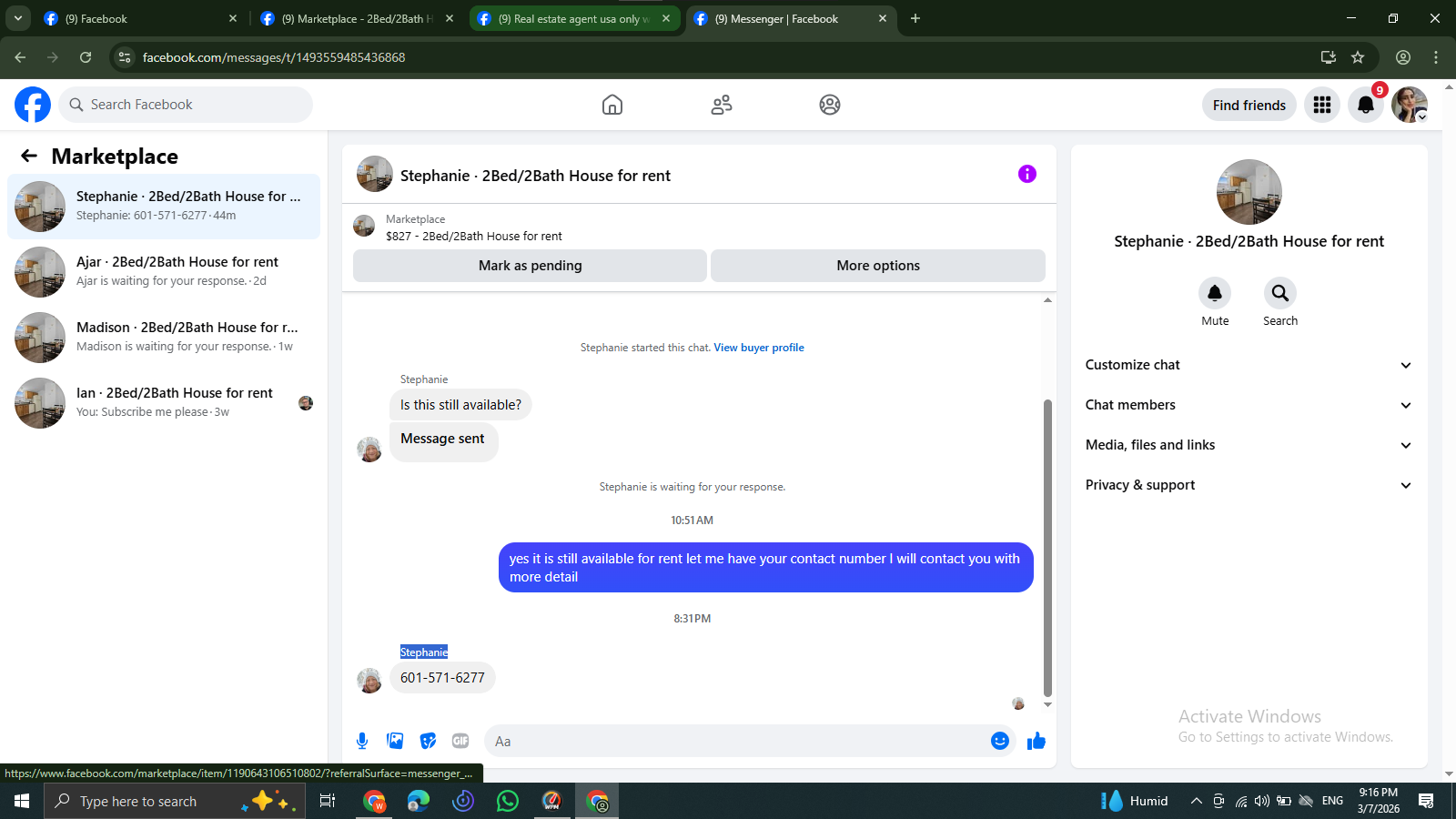This screenshot has height=819, width=1456.
Task: Expand the Privacy & support section
Action: coord(1249,485)
